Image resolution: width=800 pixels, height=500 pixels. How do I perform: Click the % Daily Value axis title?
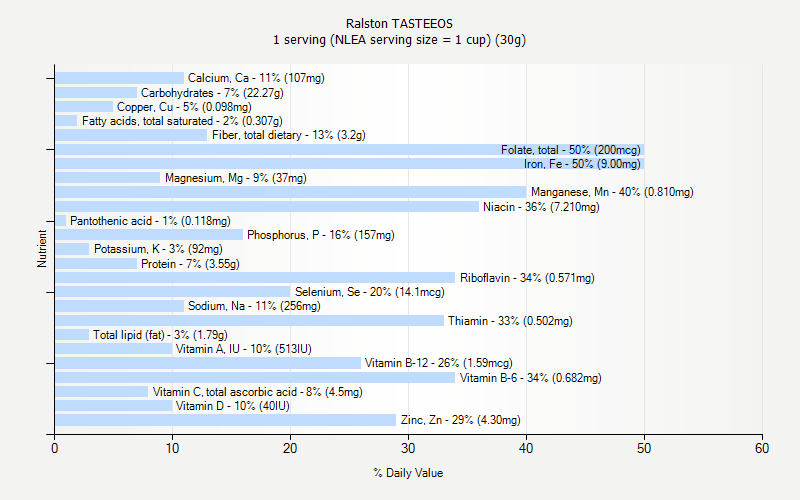coord(408,473)
